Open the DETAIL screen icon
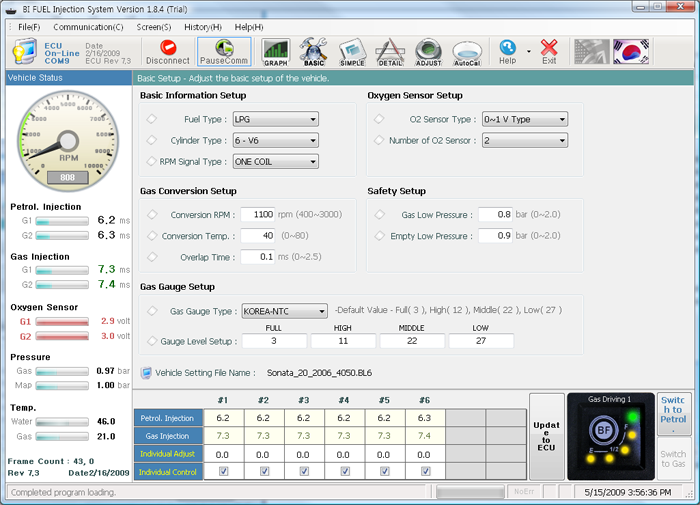 click(x=390, y=52)
